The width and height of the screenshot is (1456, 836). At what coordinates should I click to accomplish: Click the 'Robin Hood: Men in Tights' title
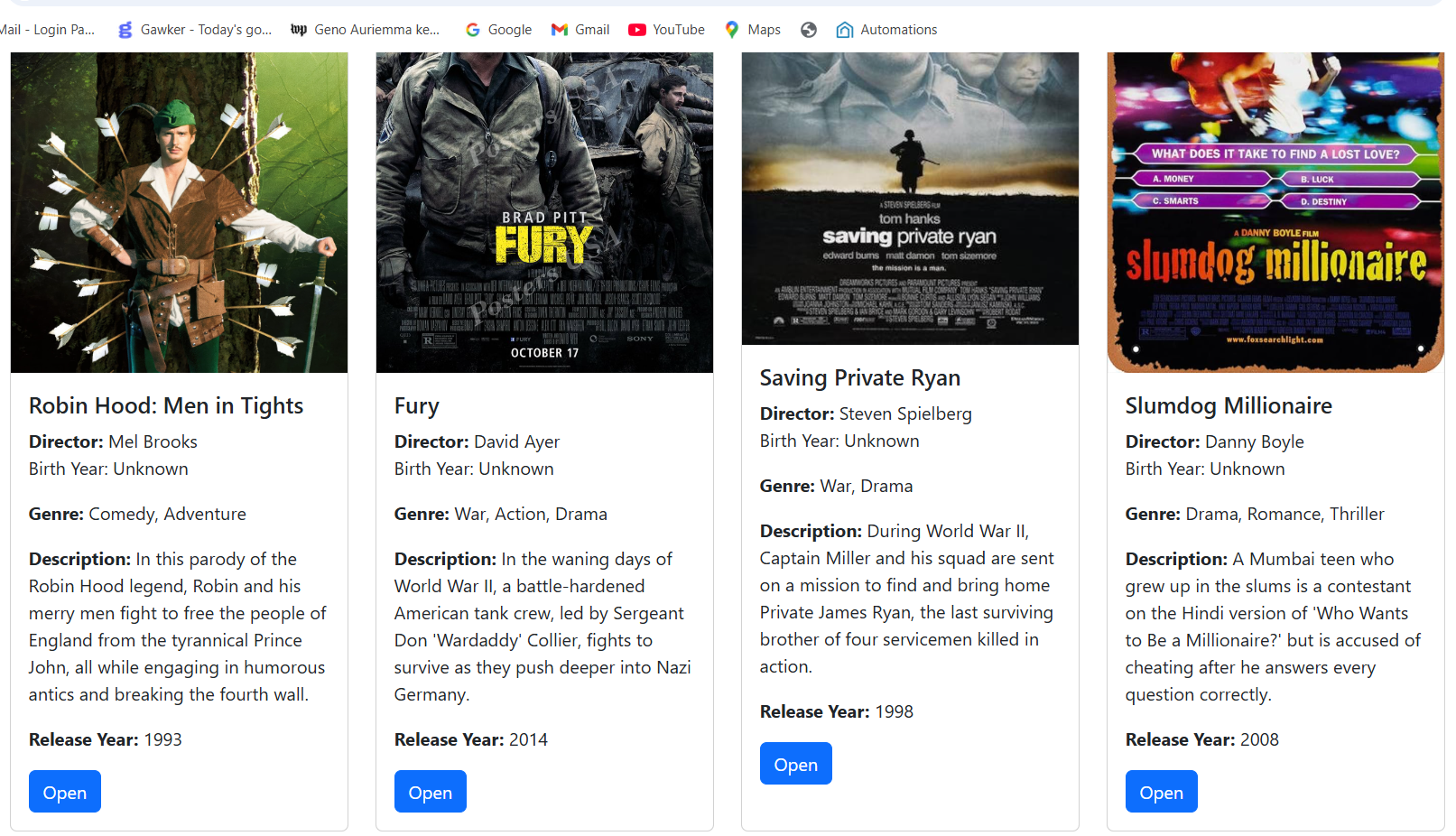tap(166, 406)
